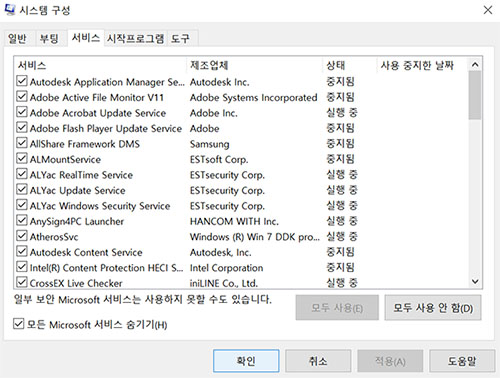500x378 pixels.
Task: Click the 사용 중지한 날짜 column header
Action: tap(422, 65)
